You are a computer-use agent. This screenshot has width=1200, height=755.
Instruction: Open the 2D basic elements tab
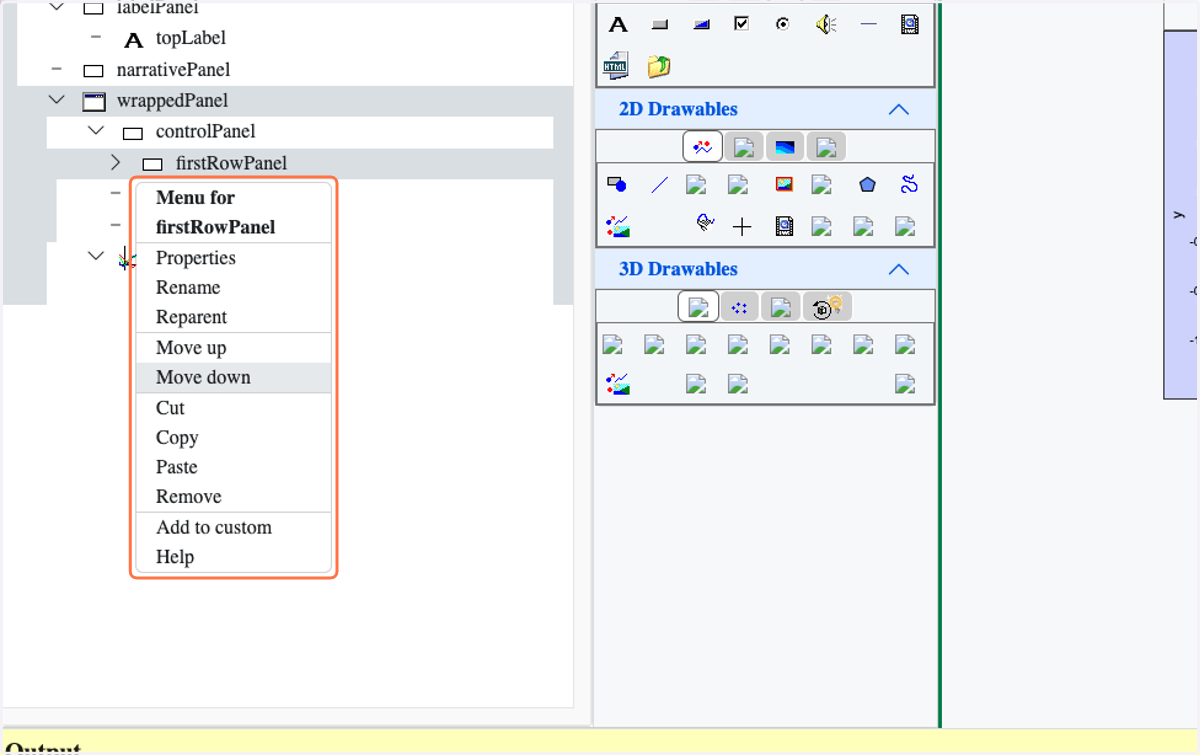[703, 146]
